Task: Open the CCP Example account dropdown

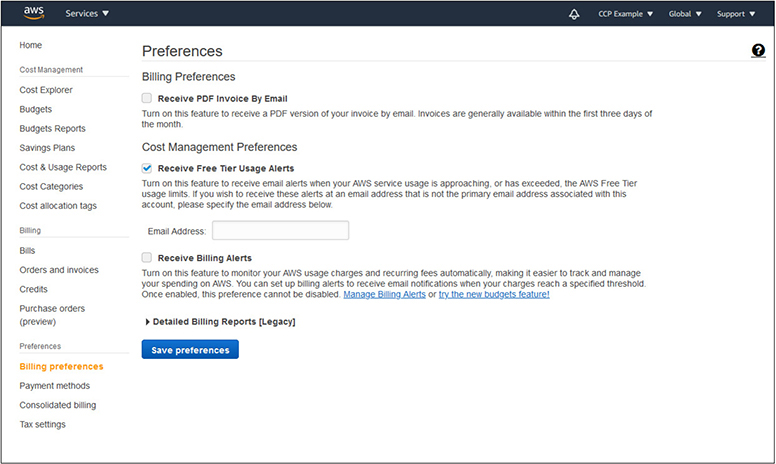Action: click(x=625, y=14)
